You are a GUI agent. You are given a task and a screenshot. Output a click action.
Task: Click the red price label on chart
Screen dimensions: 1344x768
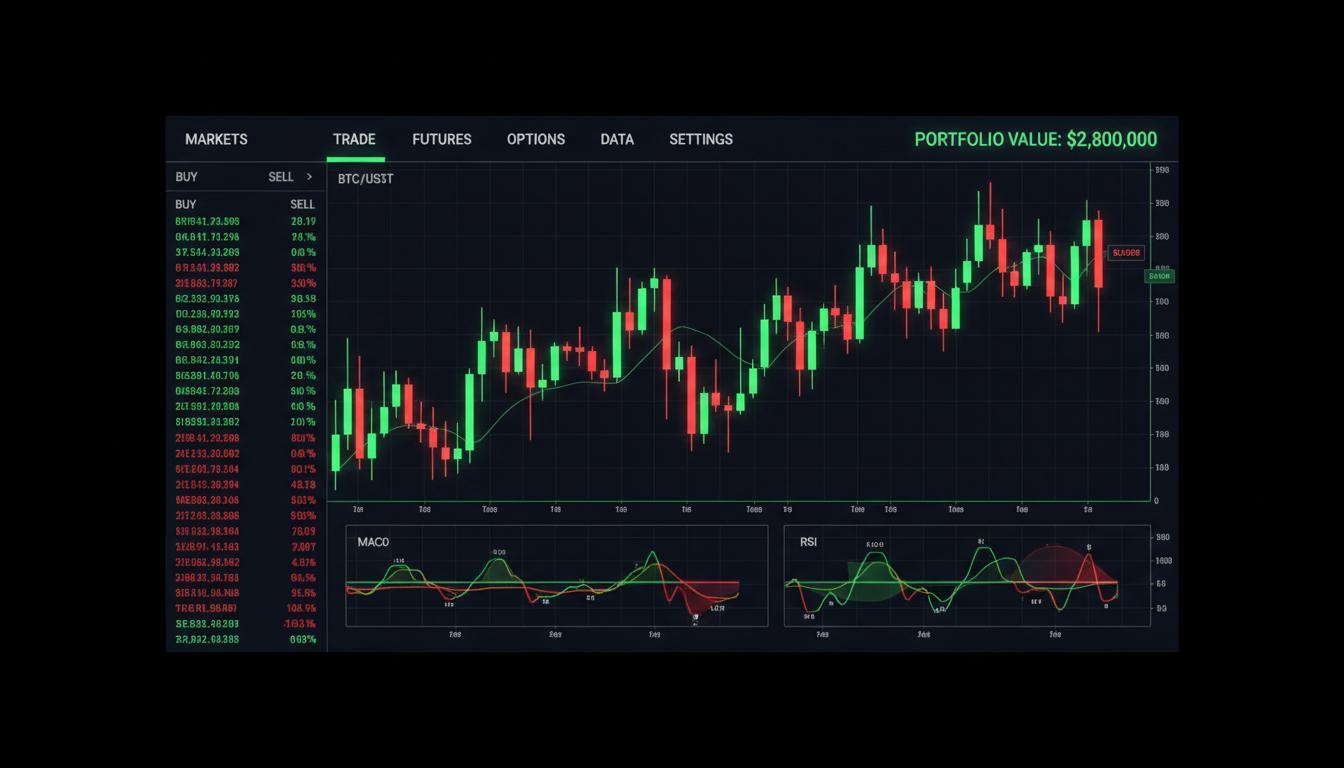pyautogui.click(x=1126, y=253)
